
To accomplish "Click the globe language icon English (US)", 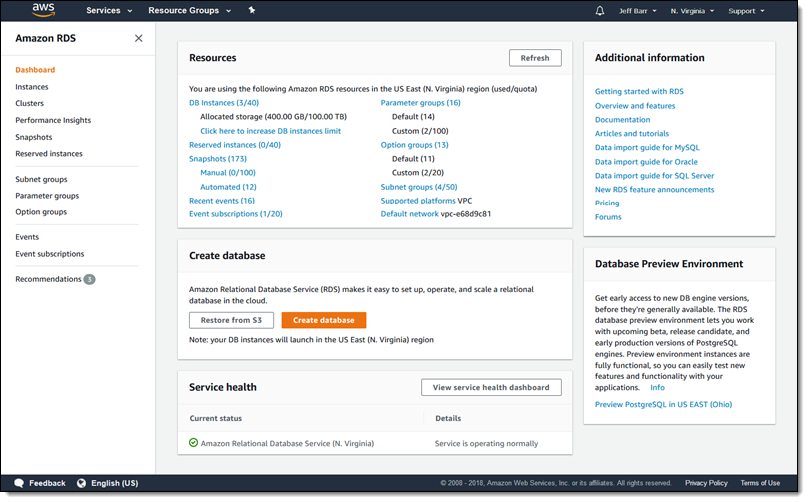I will [x=80, y=483].
